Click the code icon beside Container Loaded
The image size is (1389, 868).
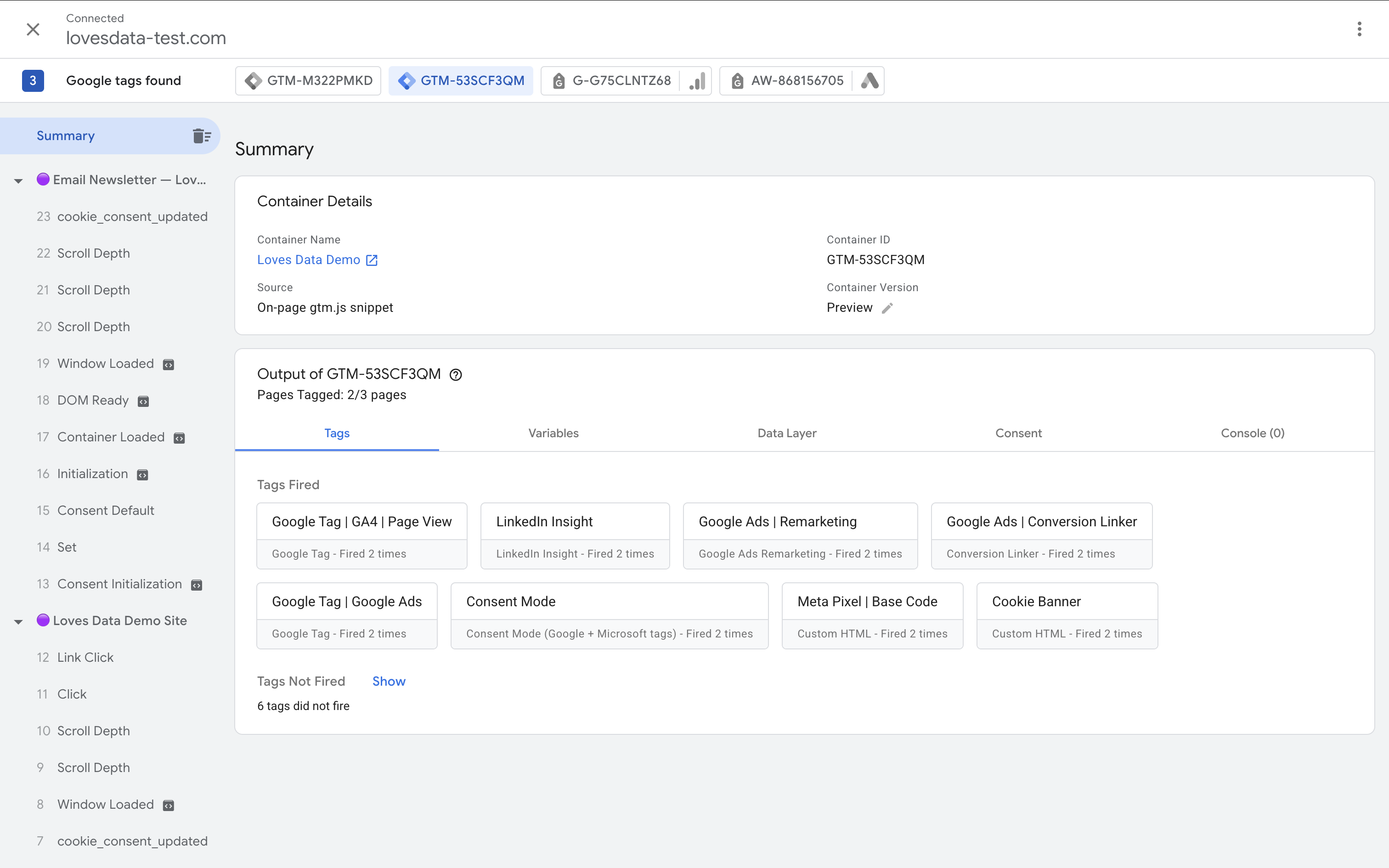tap(179, 438)
